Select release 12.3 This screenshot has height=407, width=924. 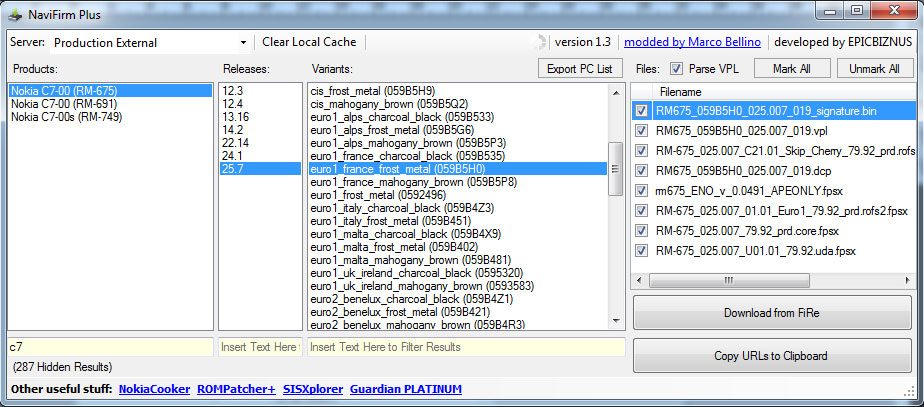[x=260, y=91]
